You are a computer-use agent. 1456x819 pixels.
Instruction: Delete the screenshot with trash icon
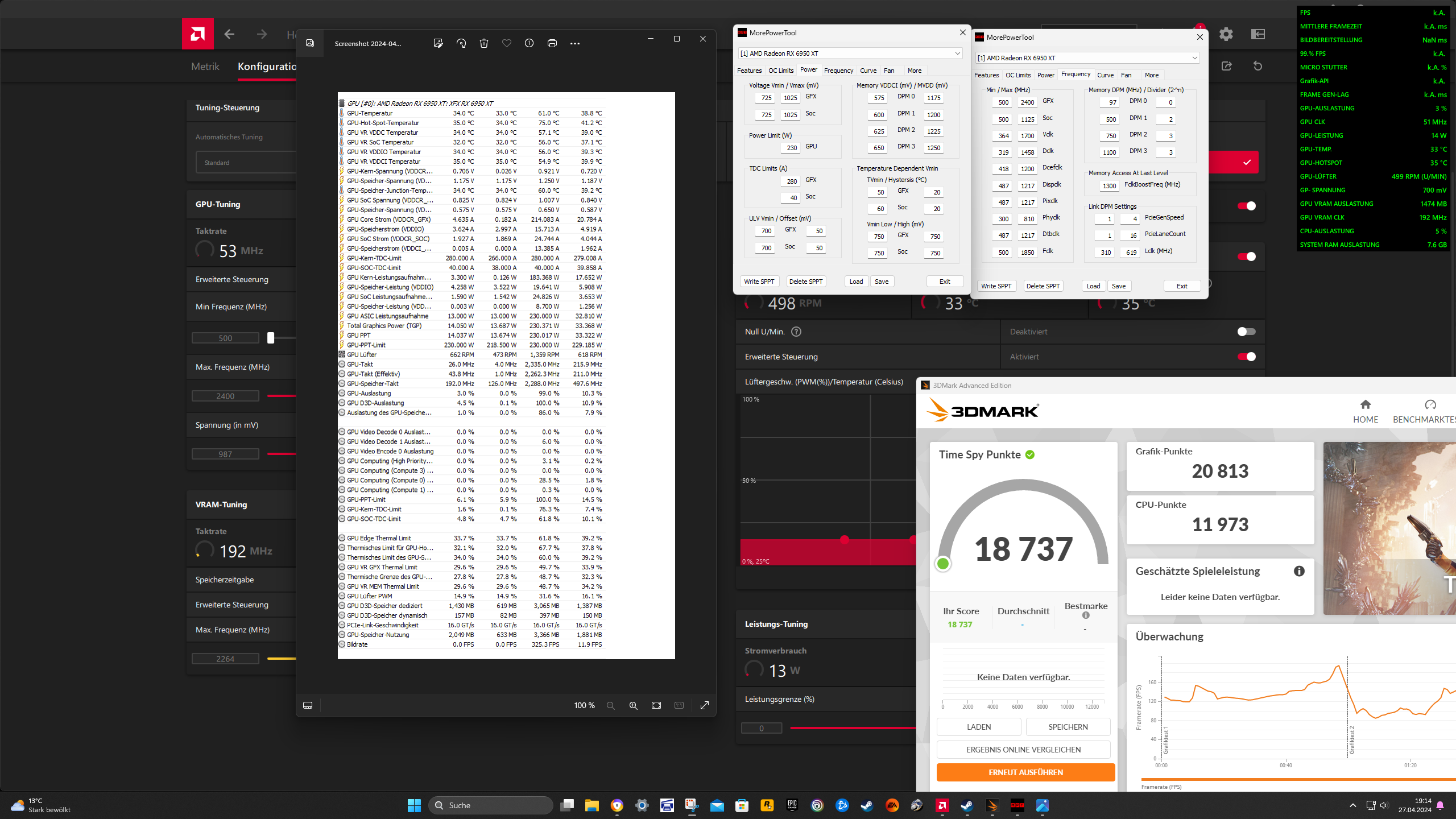pos(484,43)
